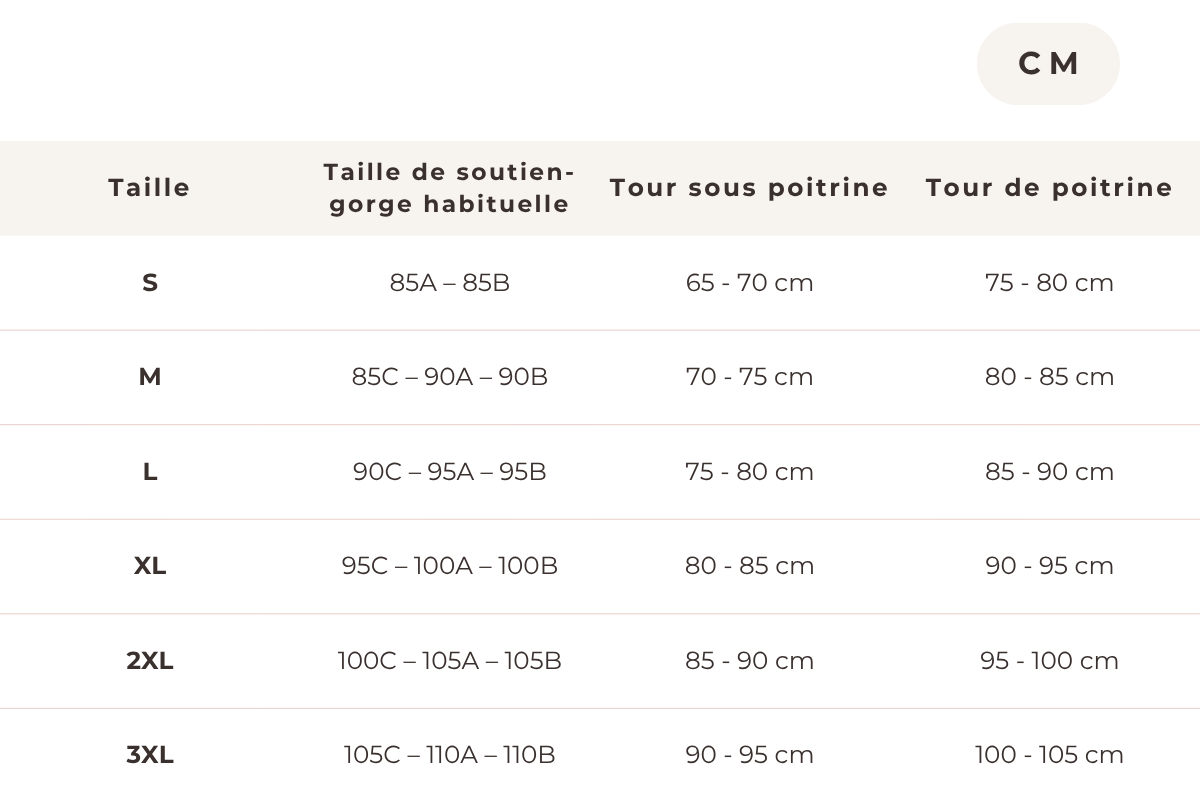The image size is (1200, 800).
Task: Select size L row label
Action: pyautogui.click(x=150, y=472)
